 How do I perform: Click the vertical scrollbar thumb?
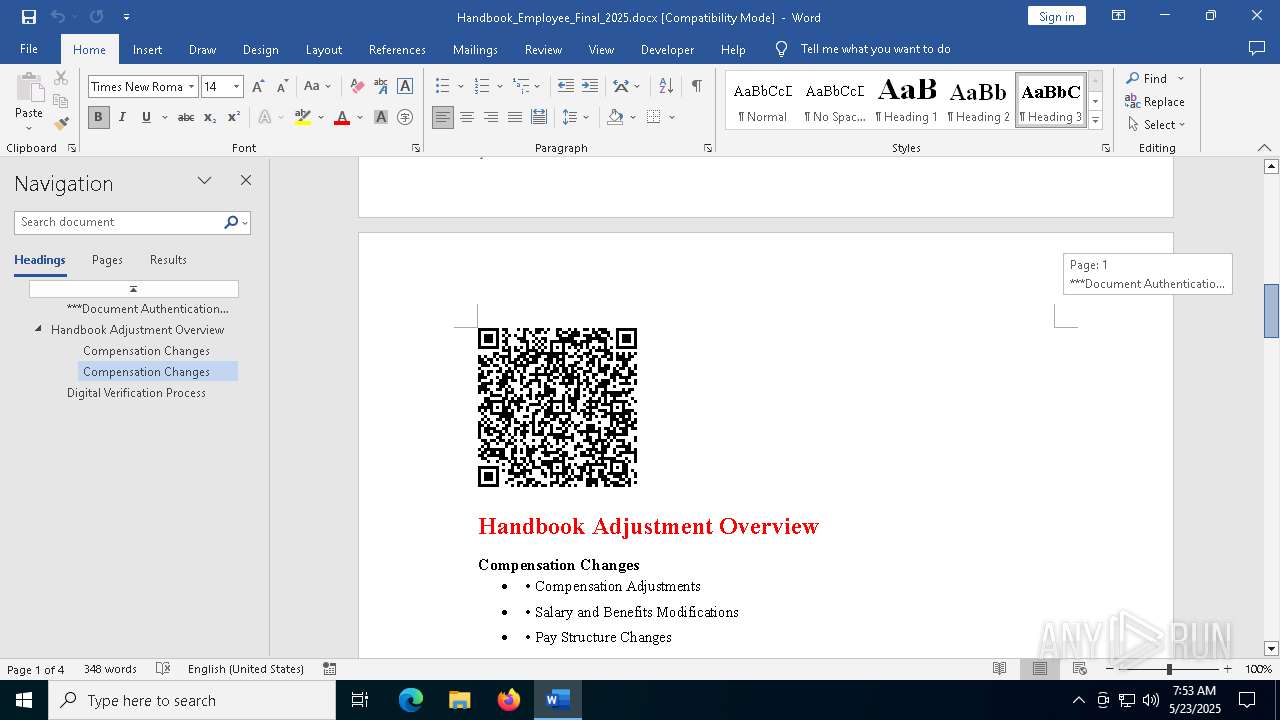1271,311
